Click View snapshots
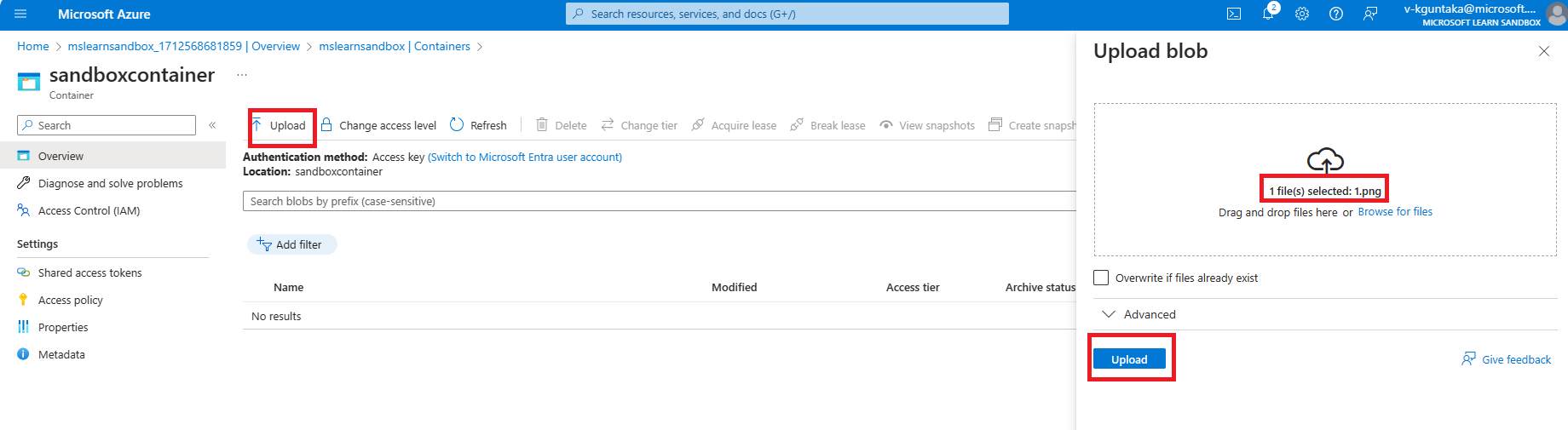 point(927,126)
